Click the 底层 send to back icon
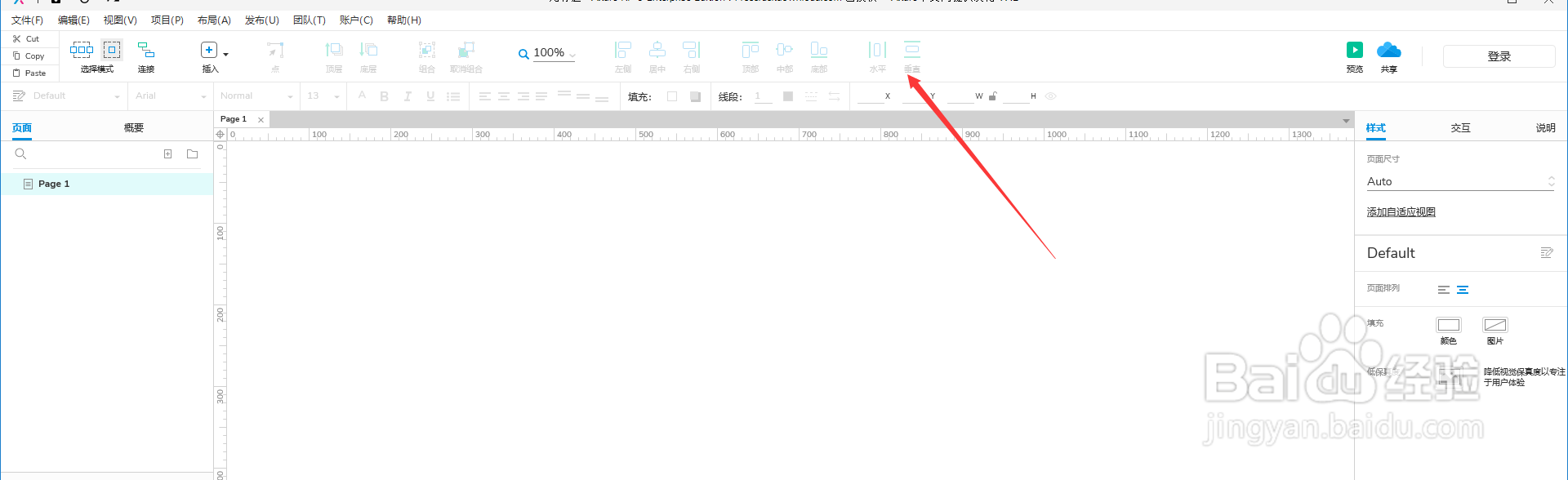Image resolution: width=1568 pixels, height=480 pixels. (x=369, y=50)
